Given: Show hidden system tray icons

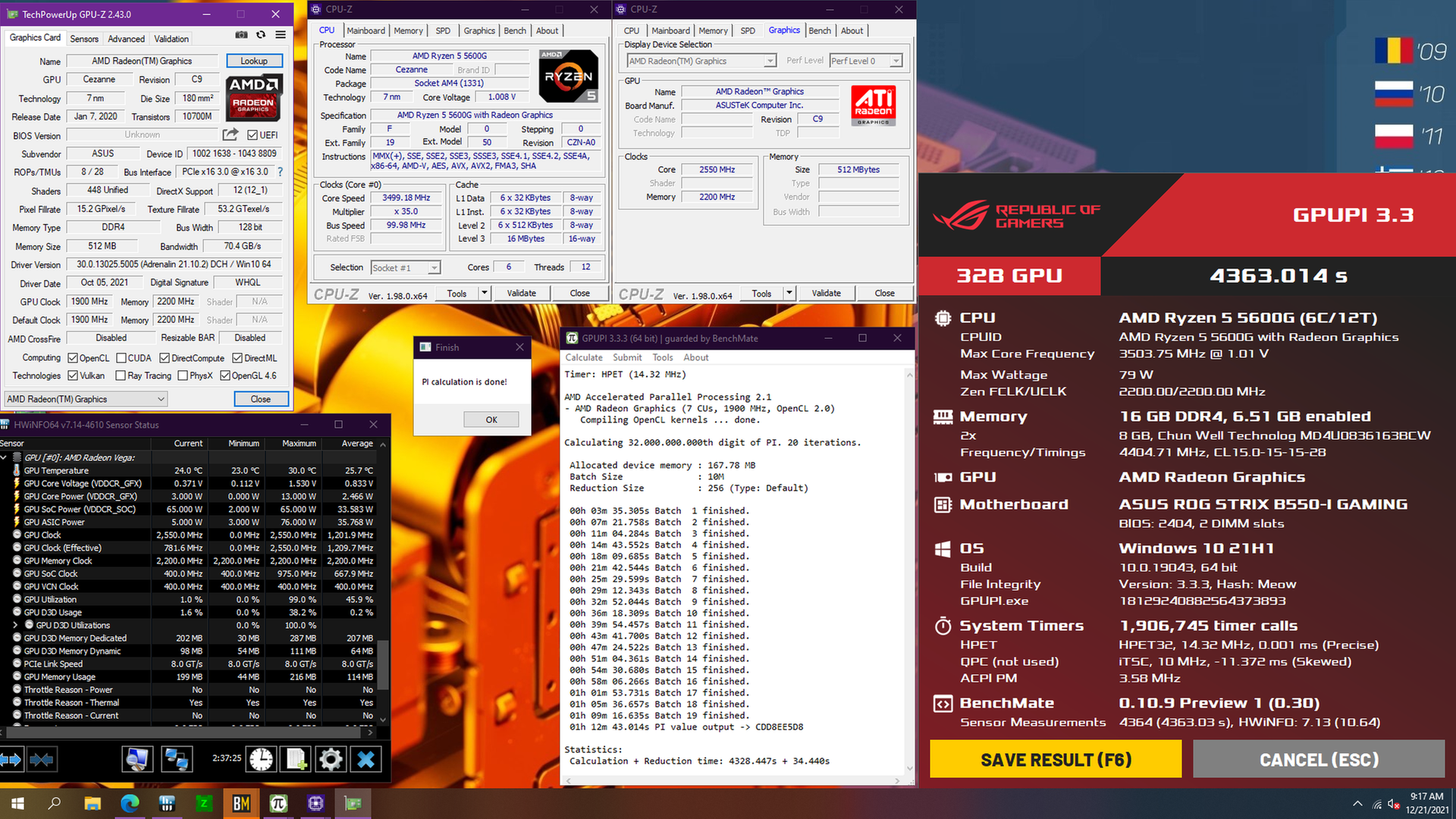Looking at the screenshot, I should click(1357, 804).
